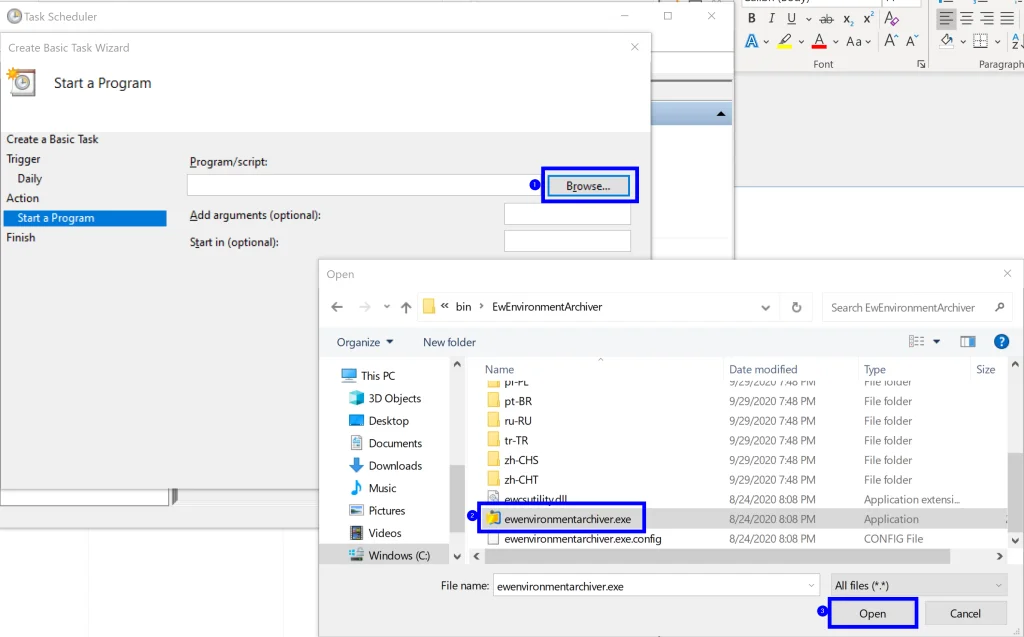Click the Add arguments input field

coord(567,215)
